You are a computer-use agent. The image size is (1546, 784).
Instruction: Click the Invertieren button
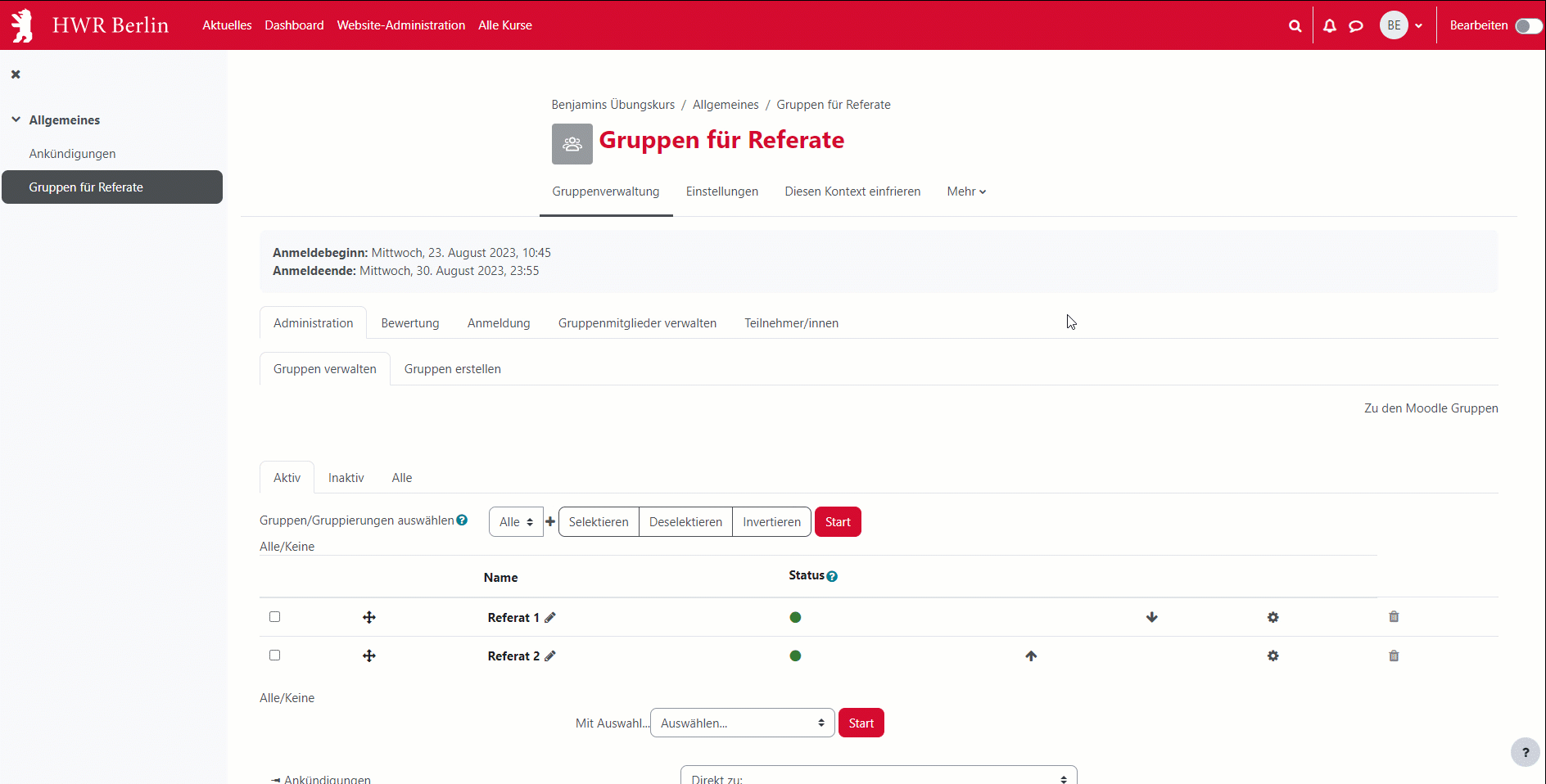(771, 522)
